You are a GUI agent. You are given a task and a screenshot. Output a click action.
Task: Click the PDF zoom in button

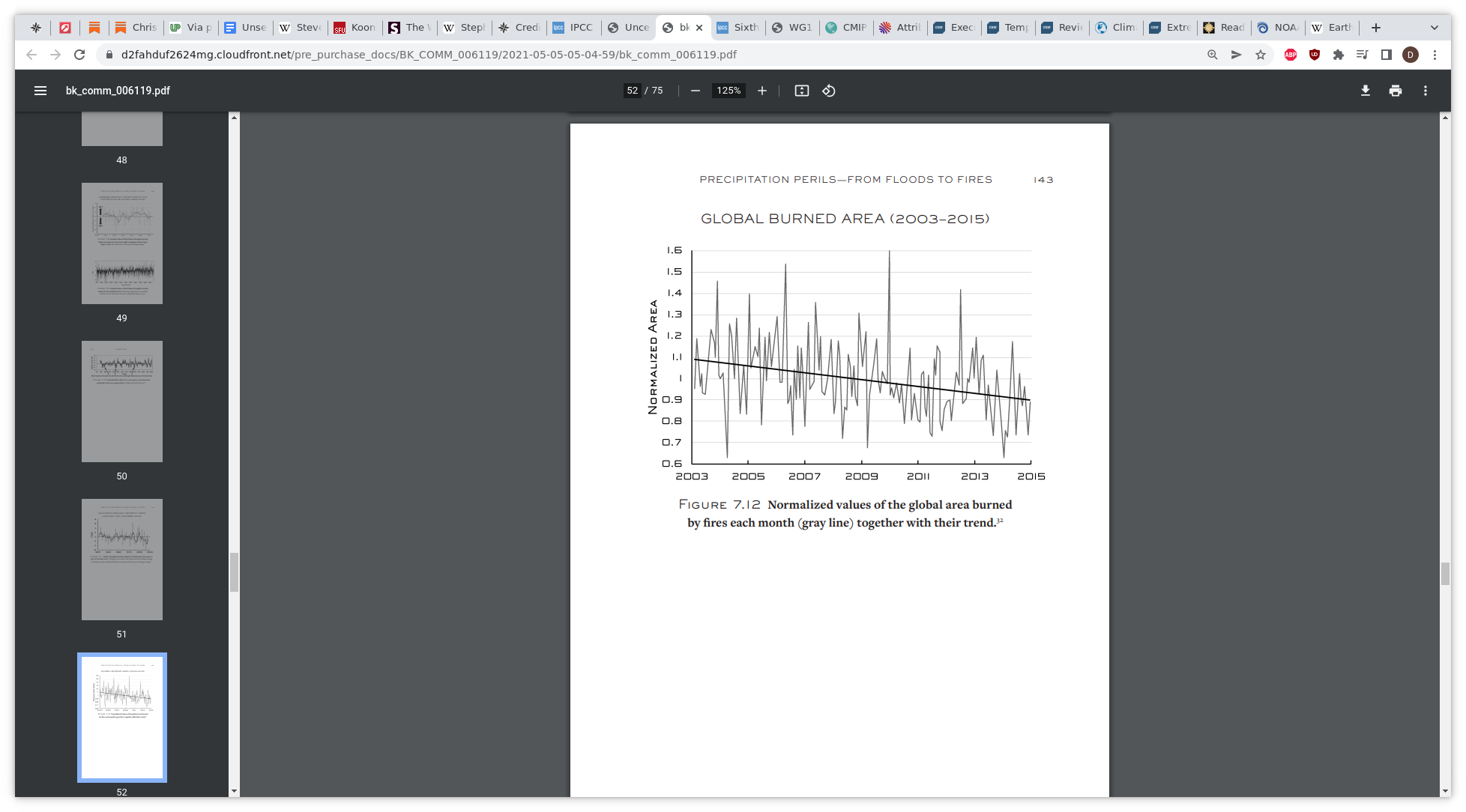[x=762, y=91]
